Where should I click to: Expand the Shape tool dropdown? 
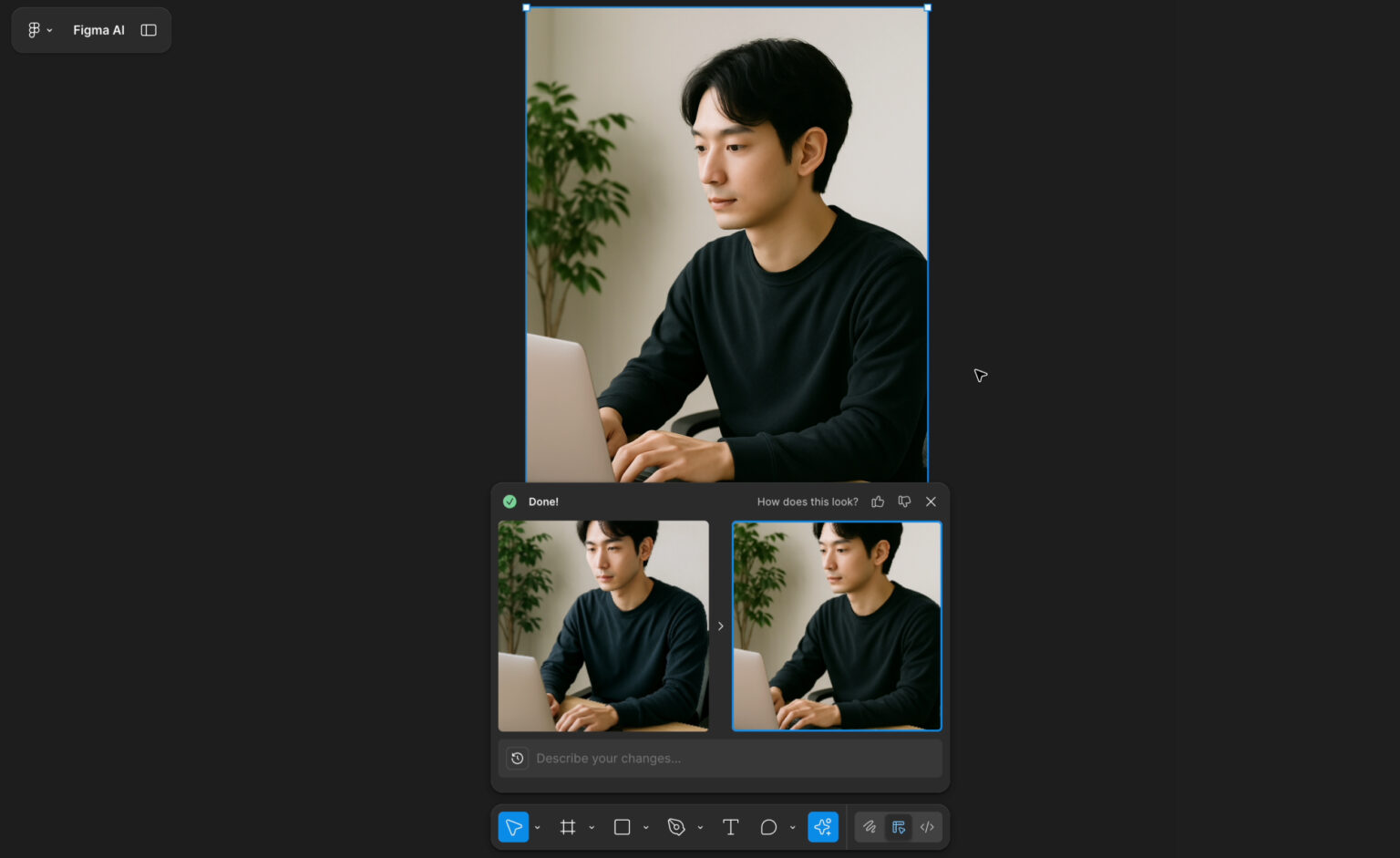tap(646, 827)
